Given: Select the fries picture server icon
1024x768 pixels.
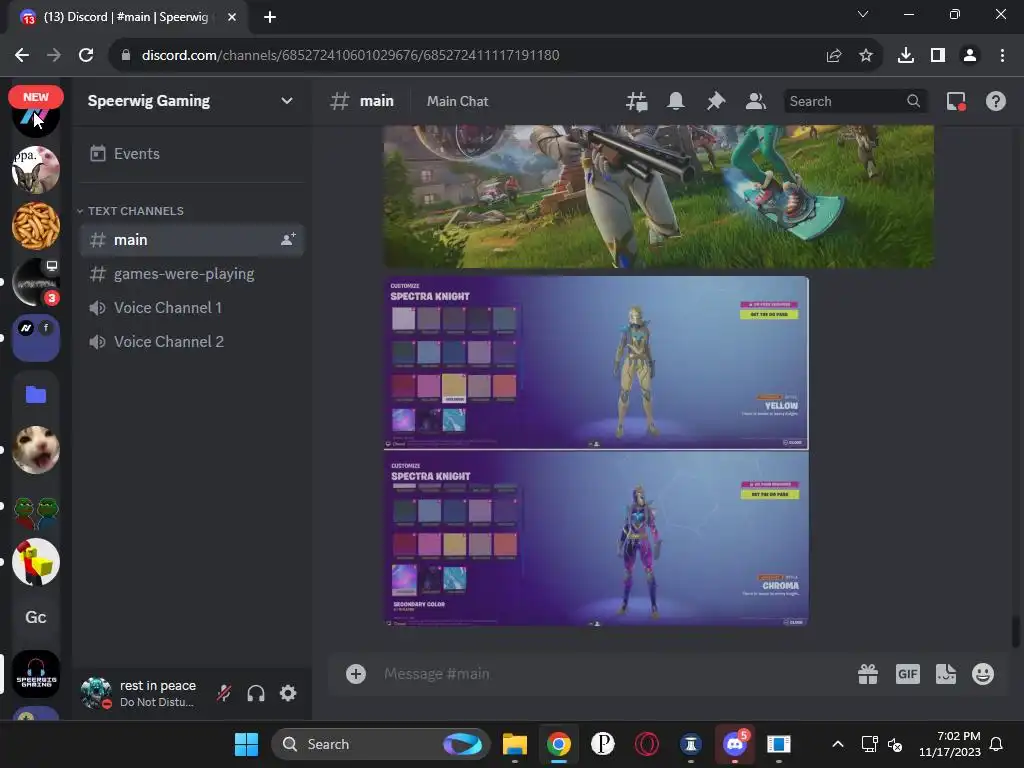Looking at the screenshot, I should [x=36, y=226].
